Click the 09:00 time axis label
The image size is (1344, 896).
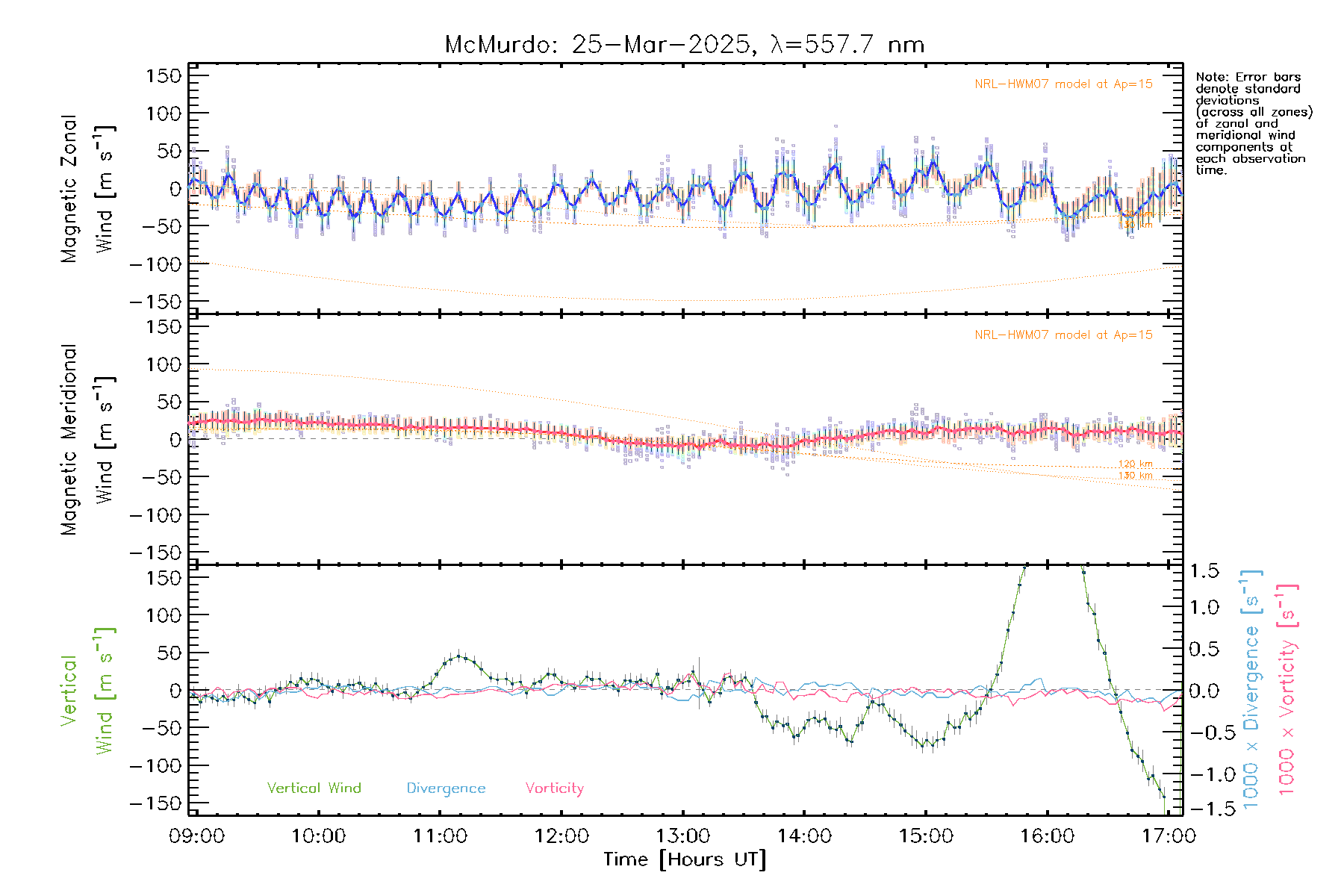[197, 836]
